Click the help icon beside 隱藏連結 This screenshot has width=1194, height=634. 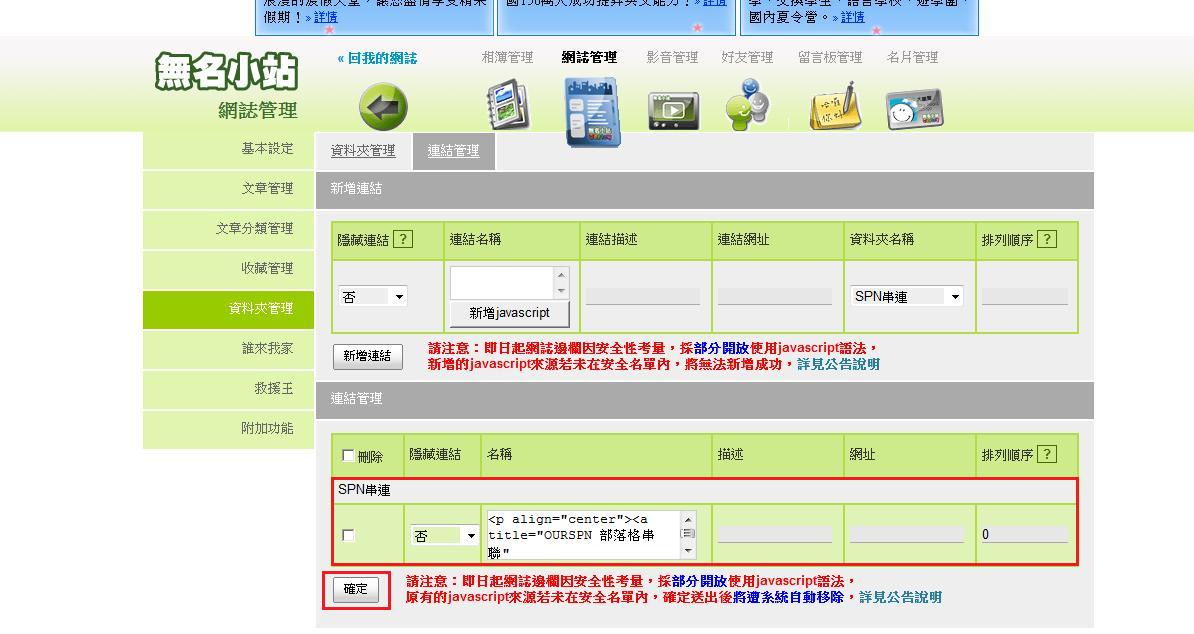403,239
